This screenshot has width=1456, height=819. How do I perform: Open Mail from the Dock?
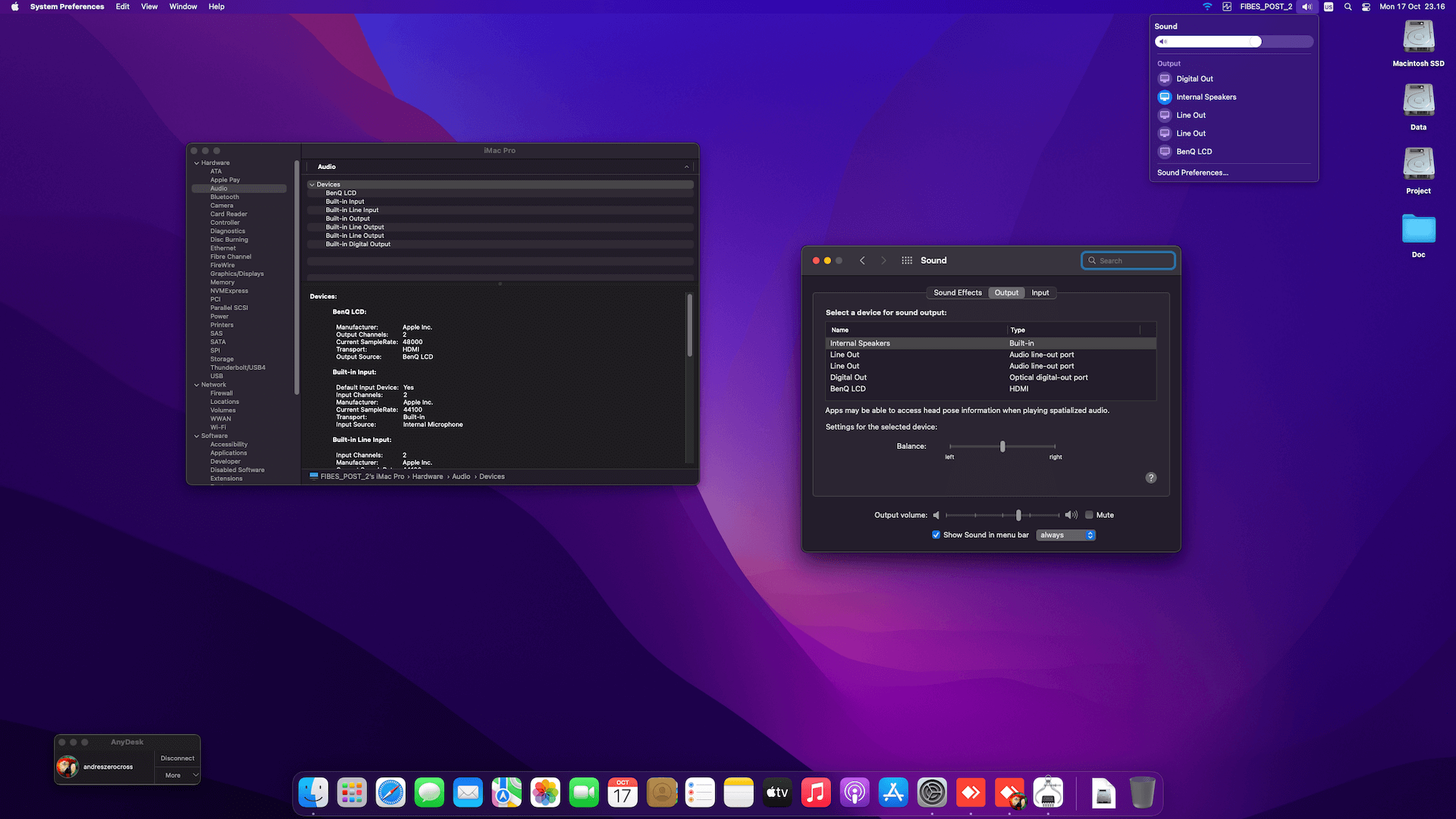[x=468, y=793]
